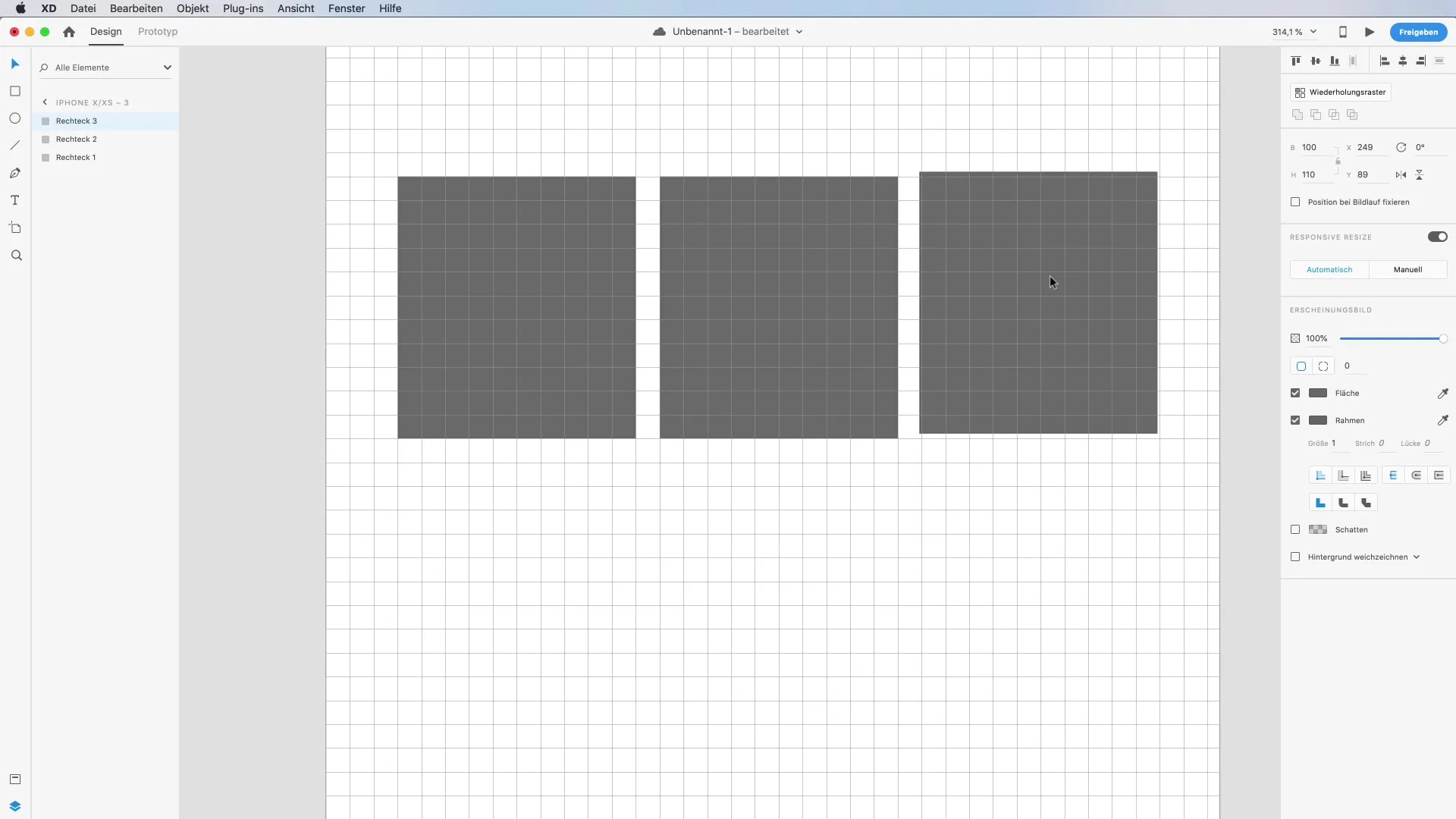Open the Datei menu
The height and width of the screenshot is (819, 1456).
pyautogui.click(x=83, y=8)
